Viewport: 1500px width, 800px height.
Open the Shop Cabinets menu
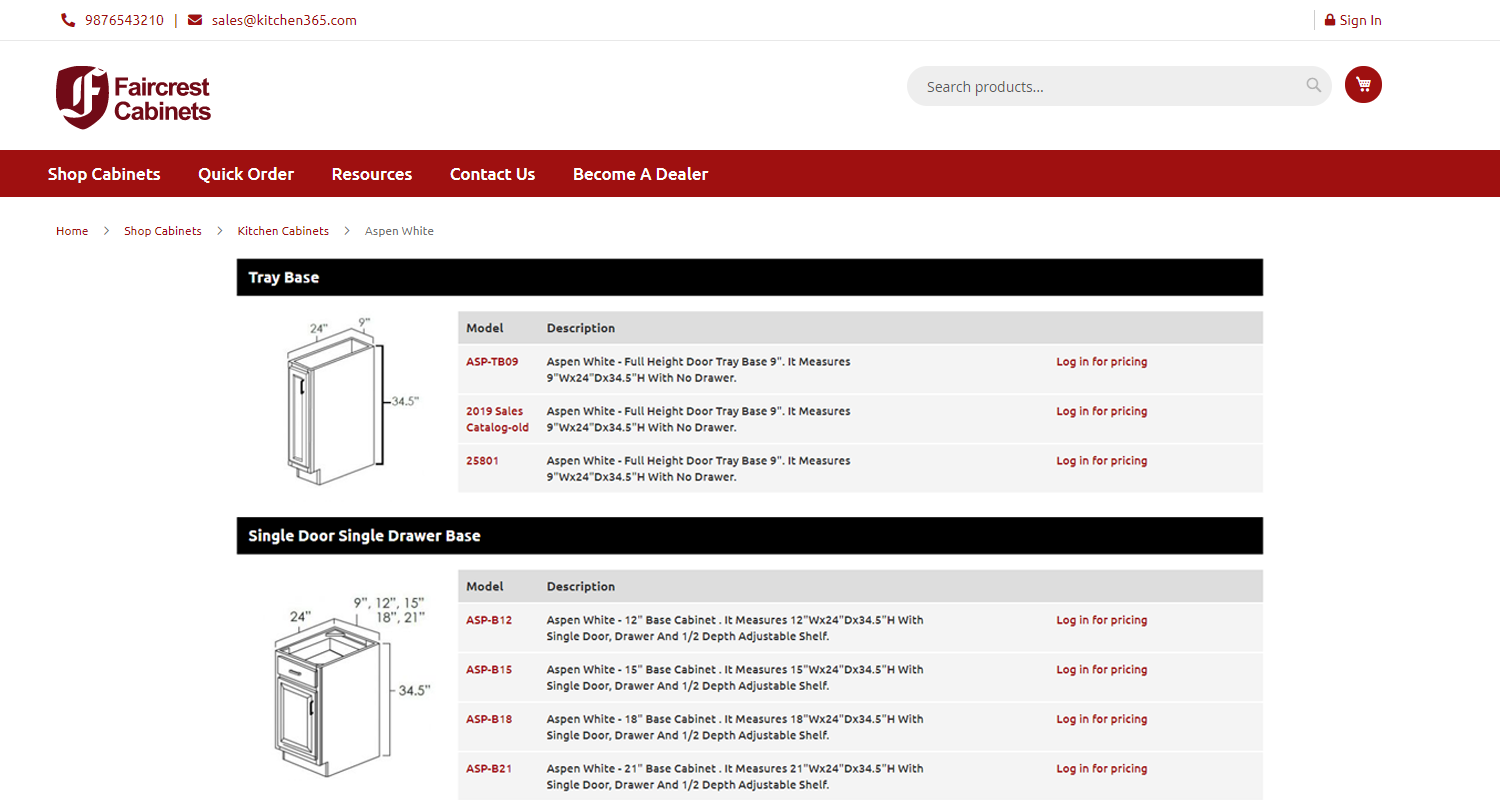(x=104, y=174)
